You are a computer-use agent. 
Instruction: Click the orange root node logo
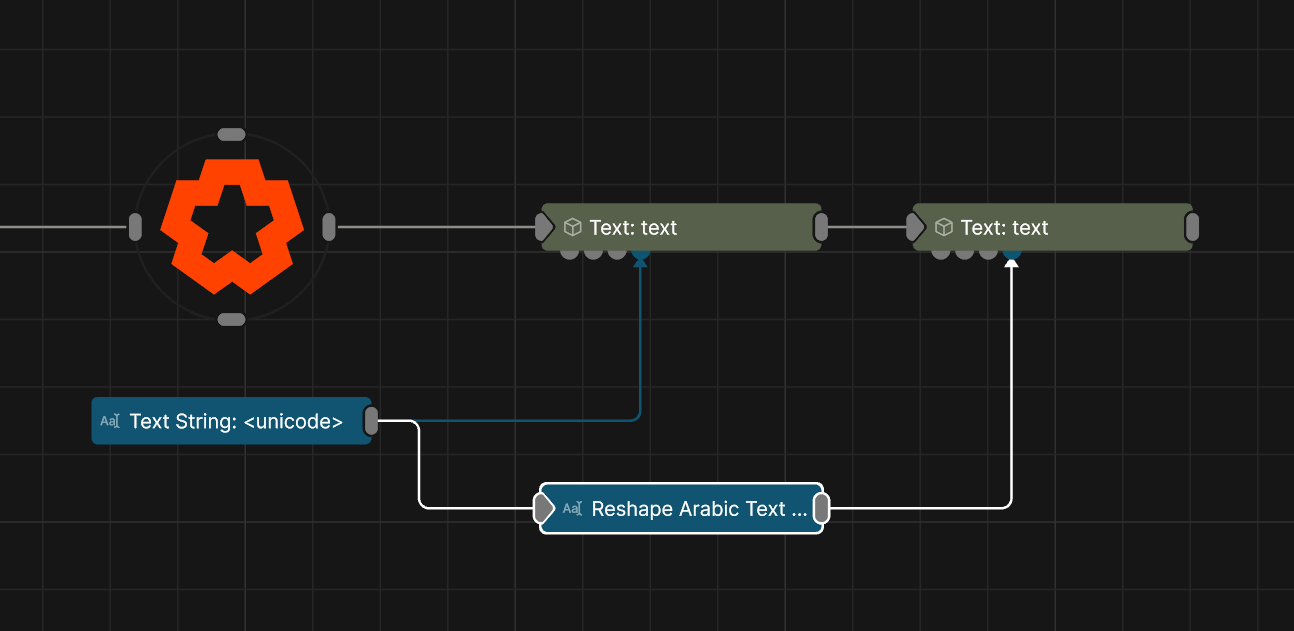[x=231, y=226]
